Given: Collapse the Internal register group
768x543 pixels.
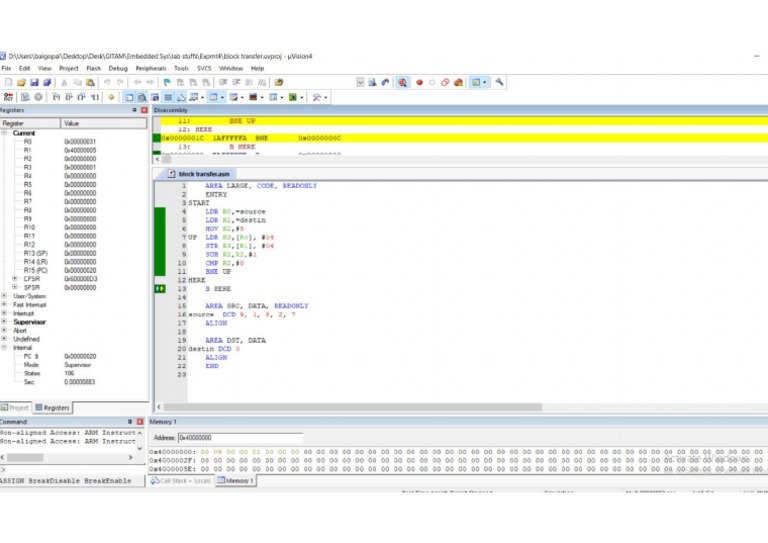Looking at the screenshot, I should point(5,347).
